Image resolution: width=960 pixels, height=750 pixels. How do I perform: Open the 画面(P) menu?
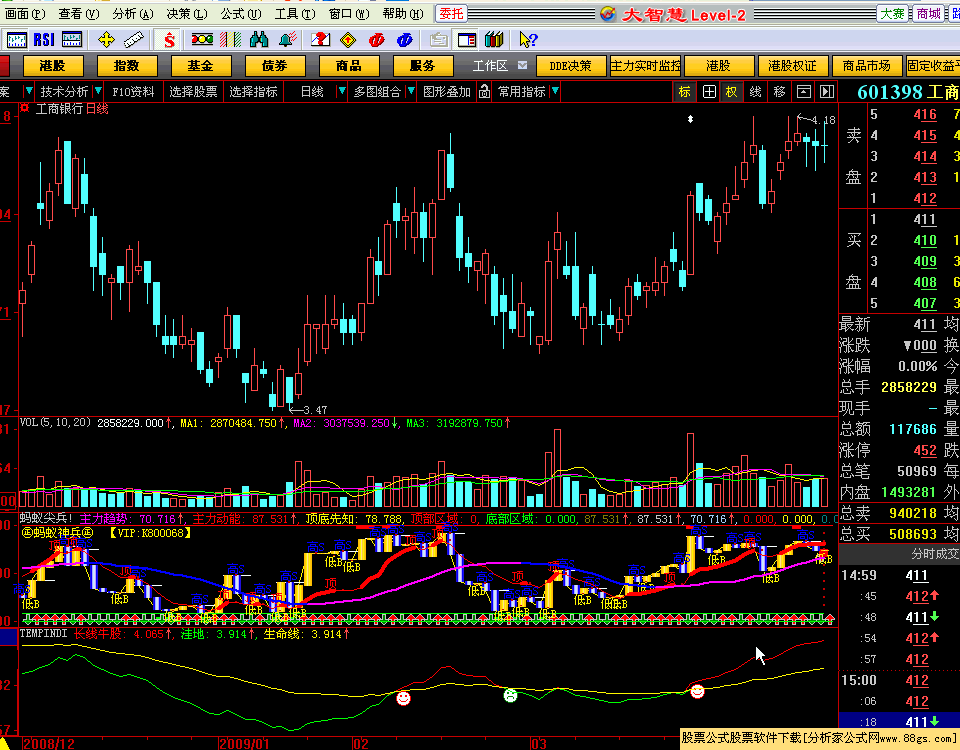(26, 13)
